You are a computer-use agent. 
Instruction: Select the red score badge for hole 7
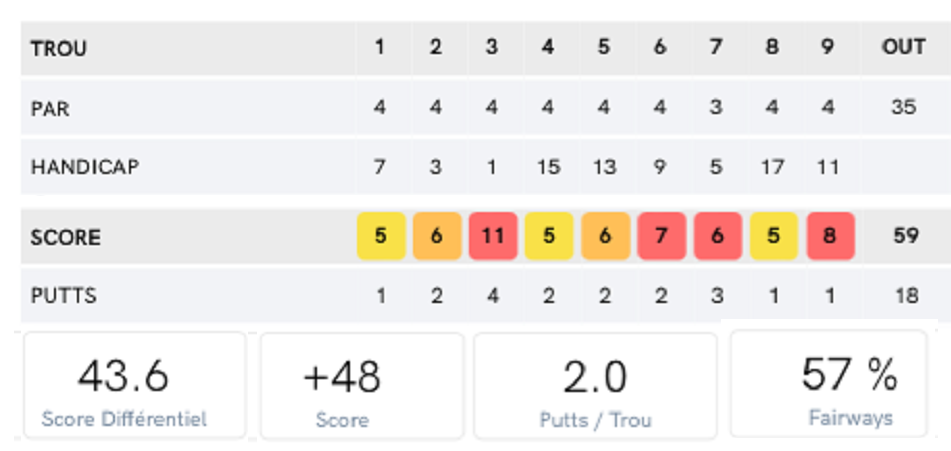coord(716,237)
